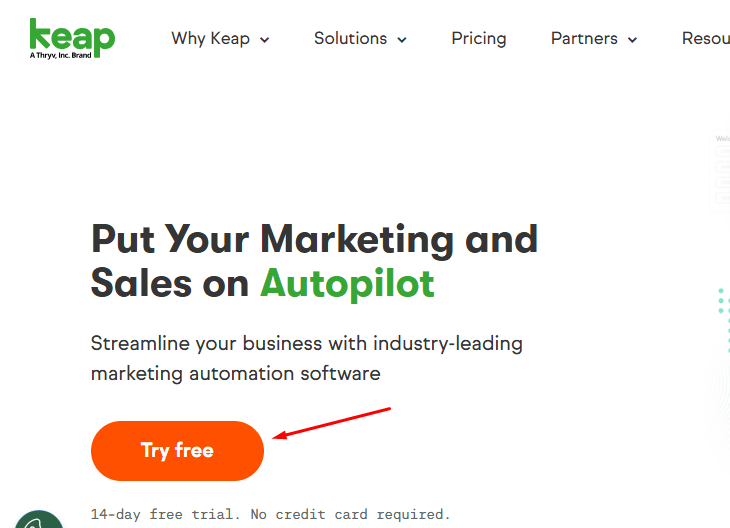Screen dimensions: 730x528
Task: Expand the Solutions dropdown arrow
Action: click(x=402, y=40)
